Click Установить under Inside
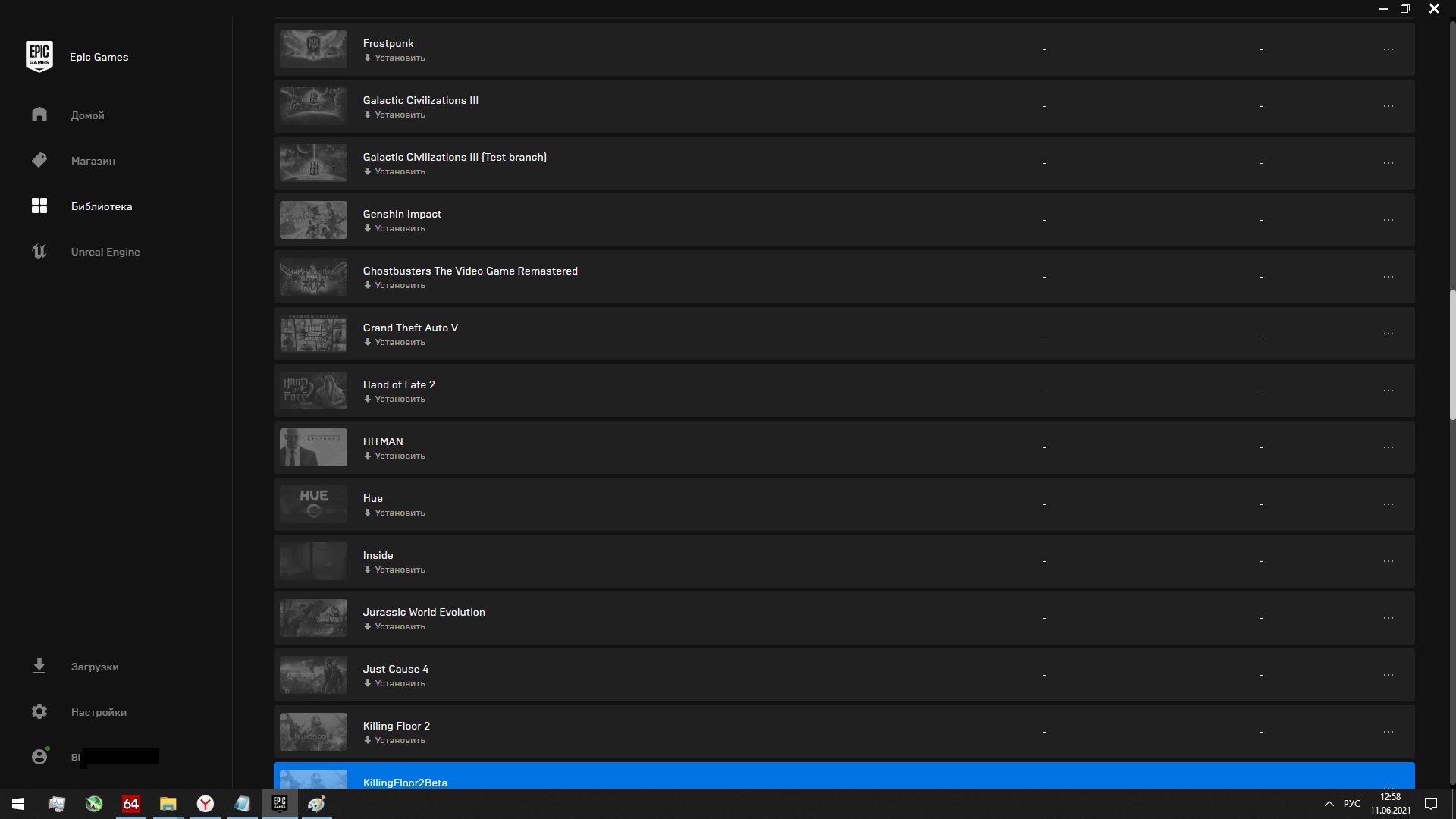This screenshot has height=819, width=1456. [394, 570]
